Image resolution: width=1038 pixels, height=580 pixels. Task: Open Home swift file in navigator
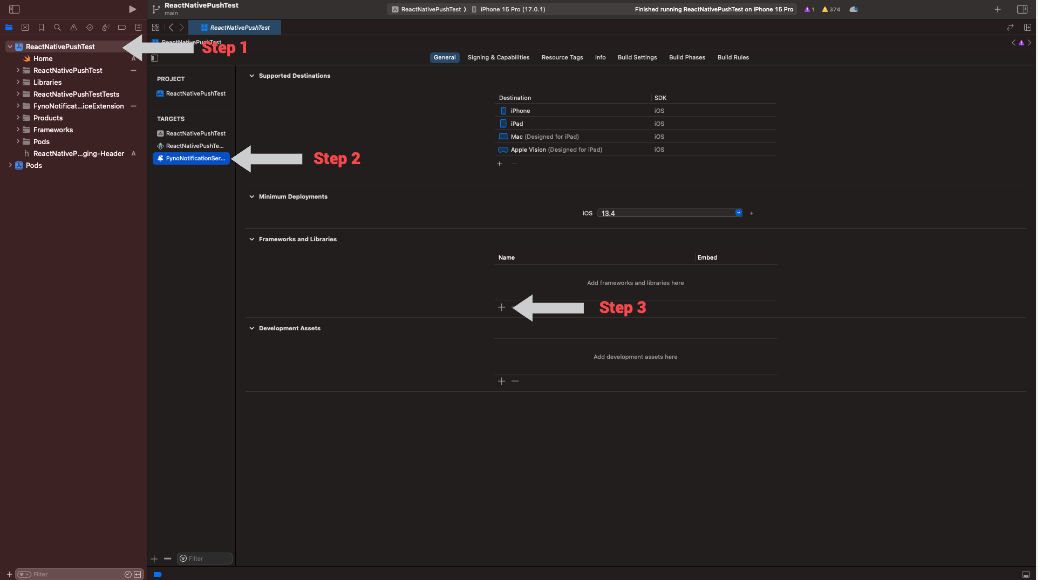(x=42, y=58)
